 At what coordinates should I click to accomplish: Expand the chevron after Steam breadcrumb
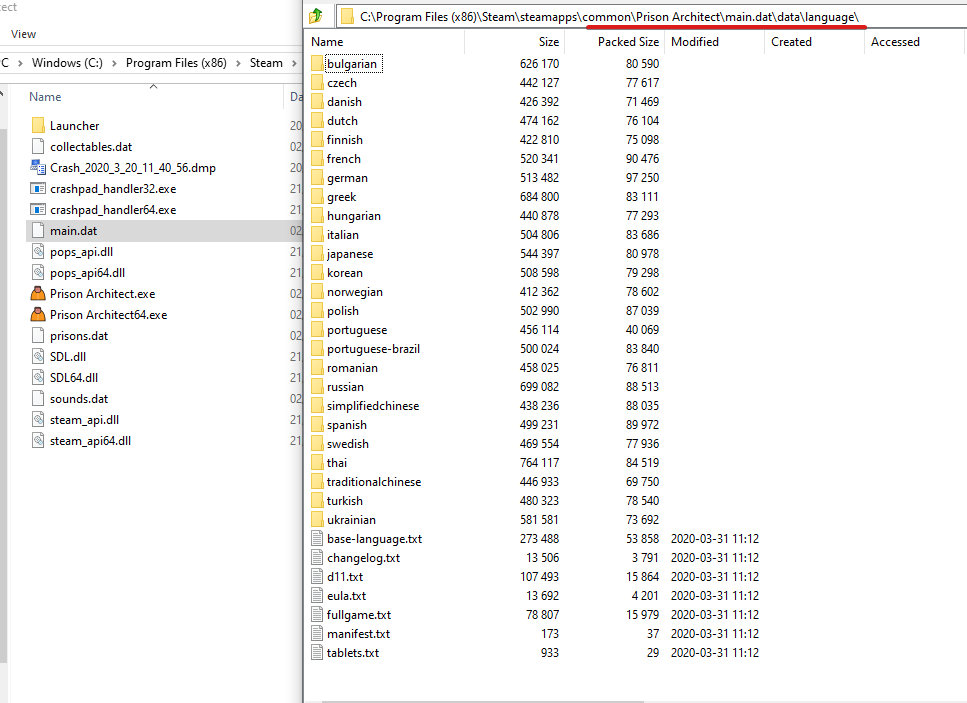294,63
